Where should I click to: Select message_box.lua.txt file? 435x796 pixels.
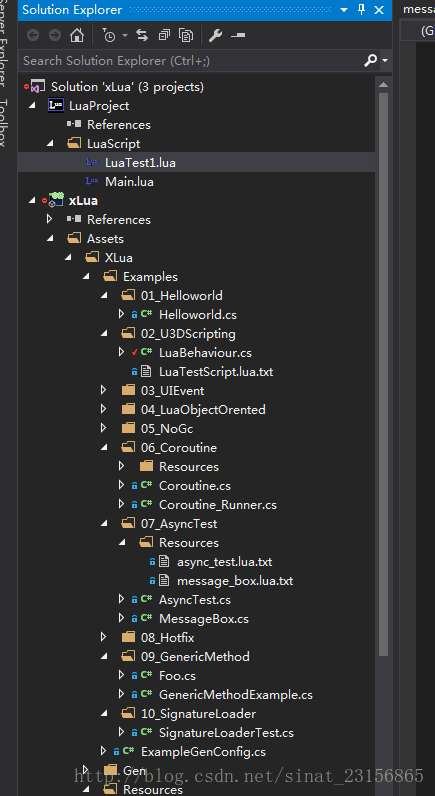[x=235, y=581]
